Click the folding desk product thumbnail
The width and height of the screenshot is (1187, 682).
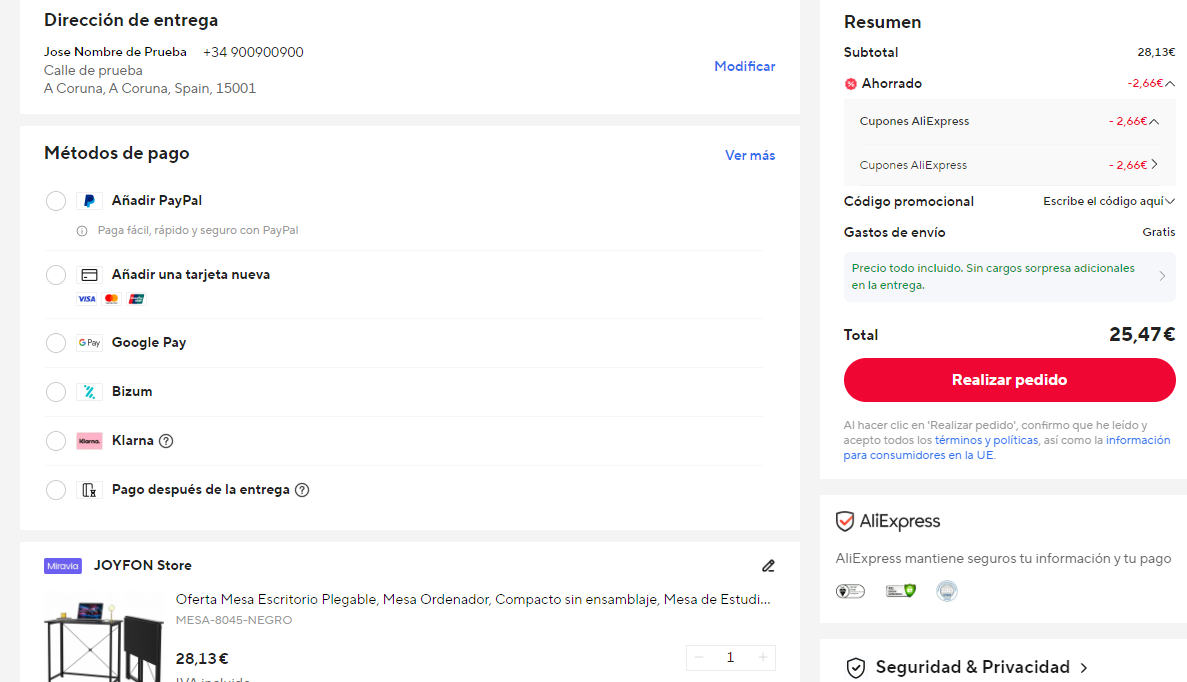[104, 637]
